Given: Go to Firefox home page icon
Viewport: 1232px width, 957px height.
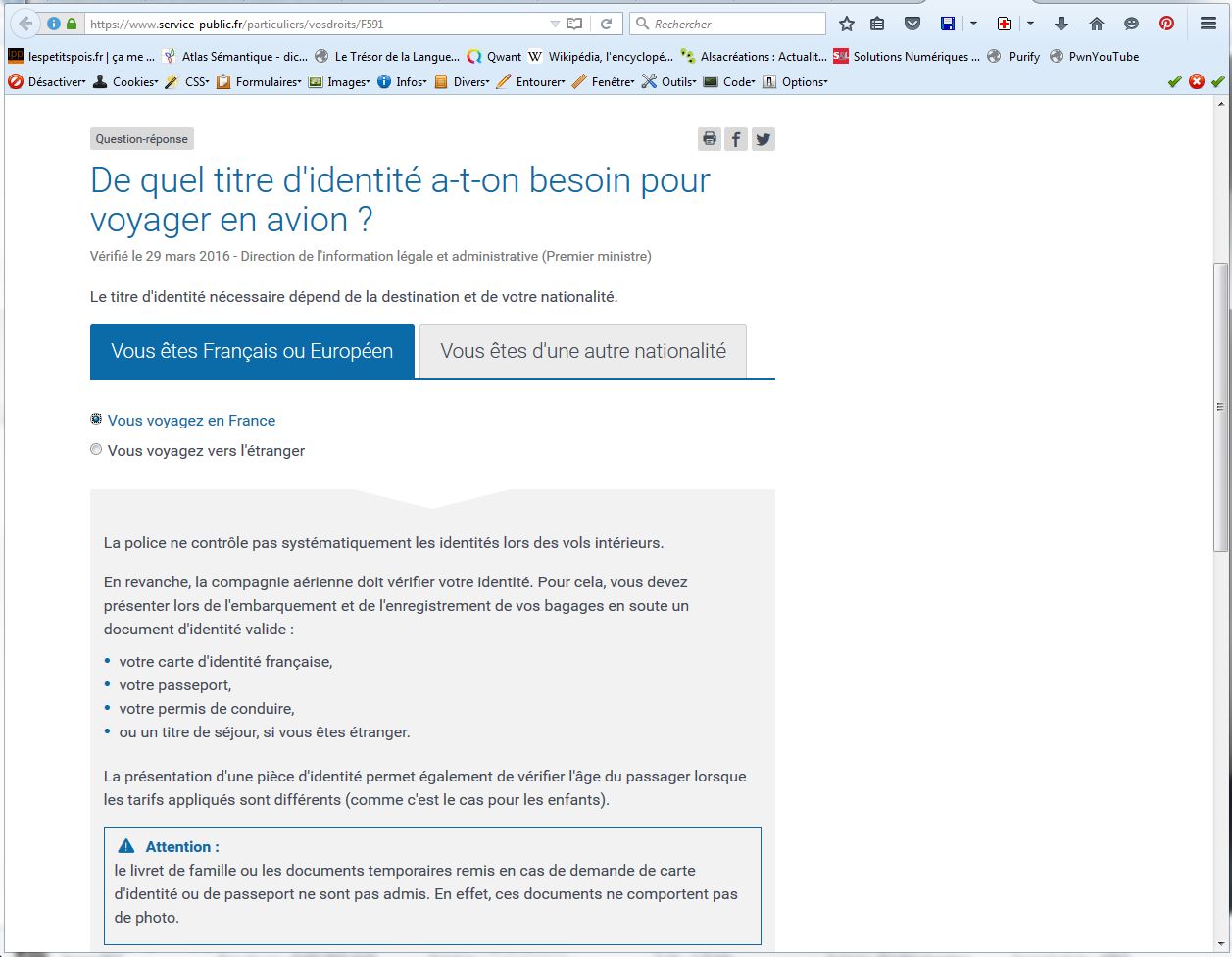Looking at the screenshot, I should click(x=1096, y=24).
